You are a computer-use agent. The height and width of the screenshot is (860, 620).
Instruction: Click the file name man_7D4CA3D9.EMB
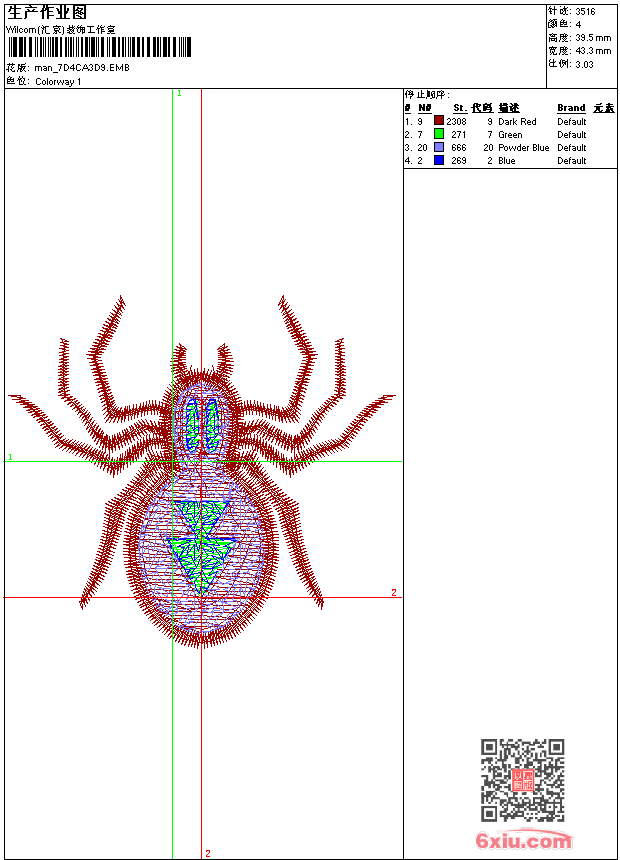82,68
